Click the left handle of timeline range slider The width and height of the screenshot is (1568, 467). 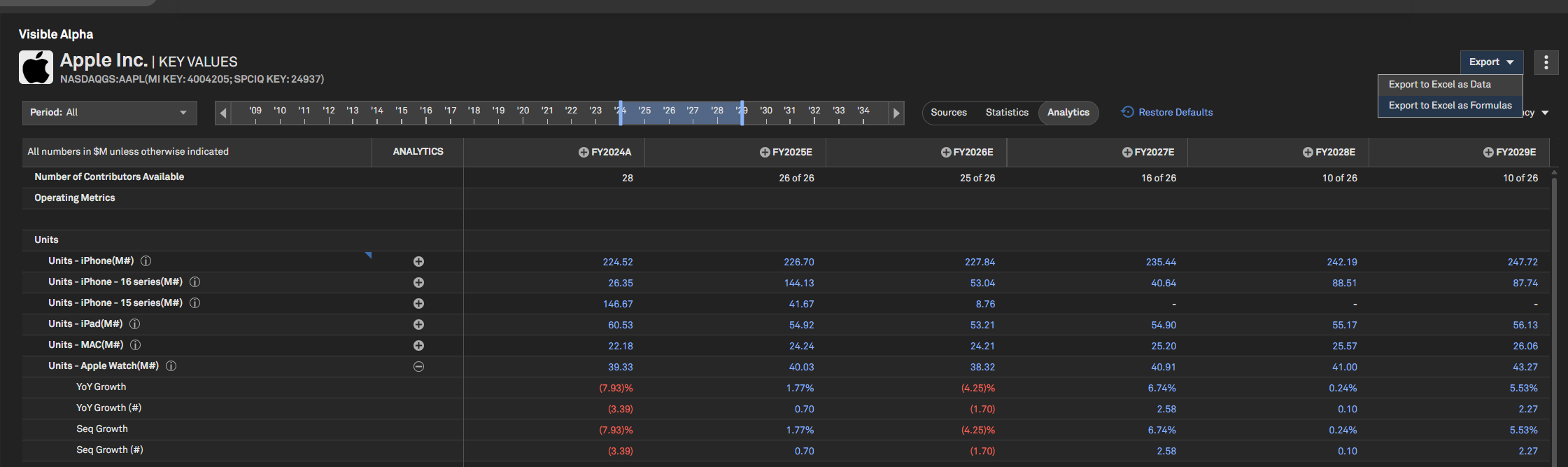pos(621,113)
